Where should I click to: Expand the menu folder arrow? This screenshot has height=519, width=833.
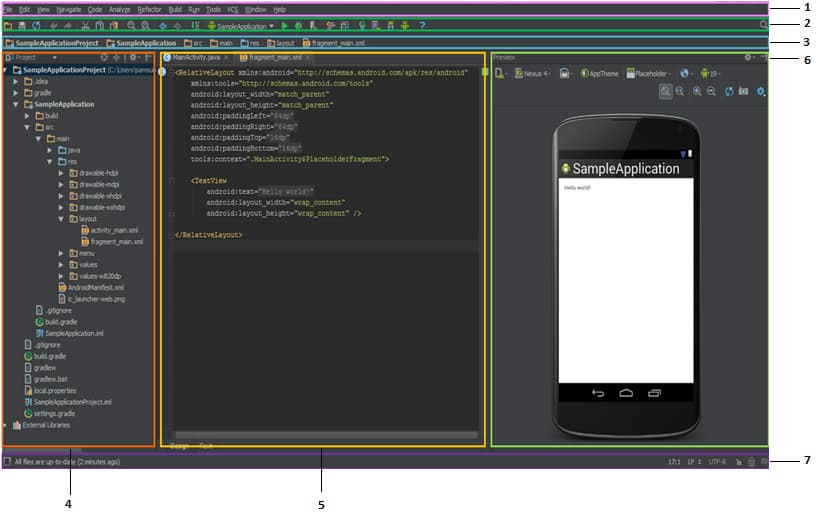61,253
